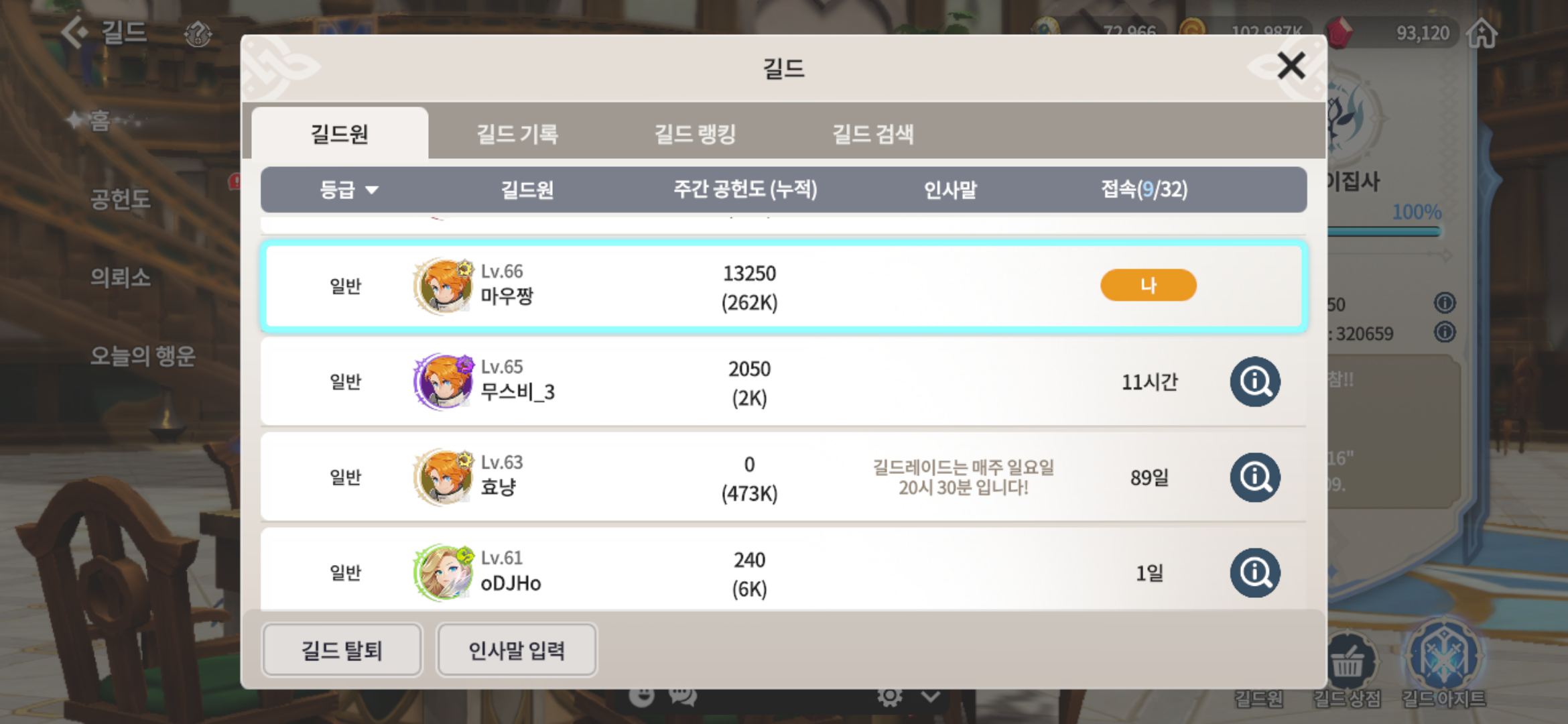
Task: Select the 길드 검색 tab
Action: (x=872, y=133)
